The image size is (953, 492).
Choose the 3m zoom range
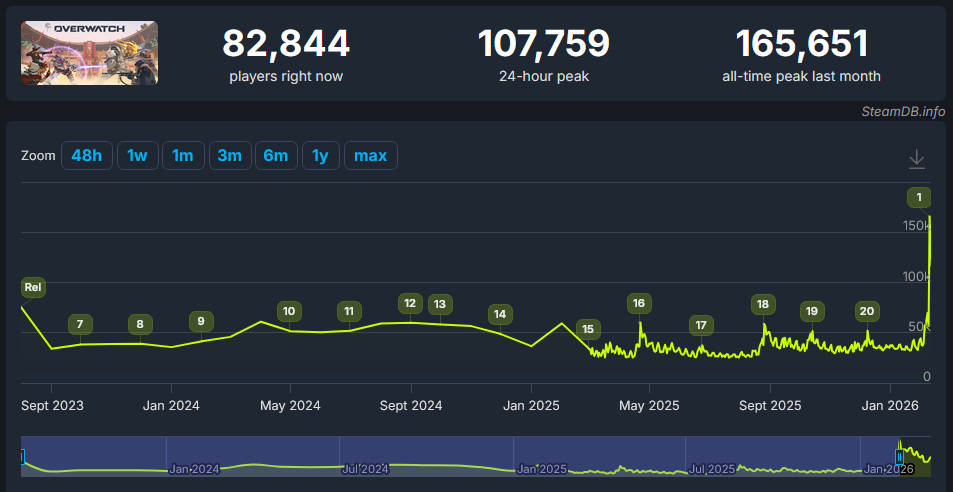(x=230, y=156)
